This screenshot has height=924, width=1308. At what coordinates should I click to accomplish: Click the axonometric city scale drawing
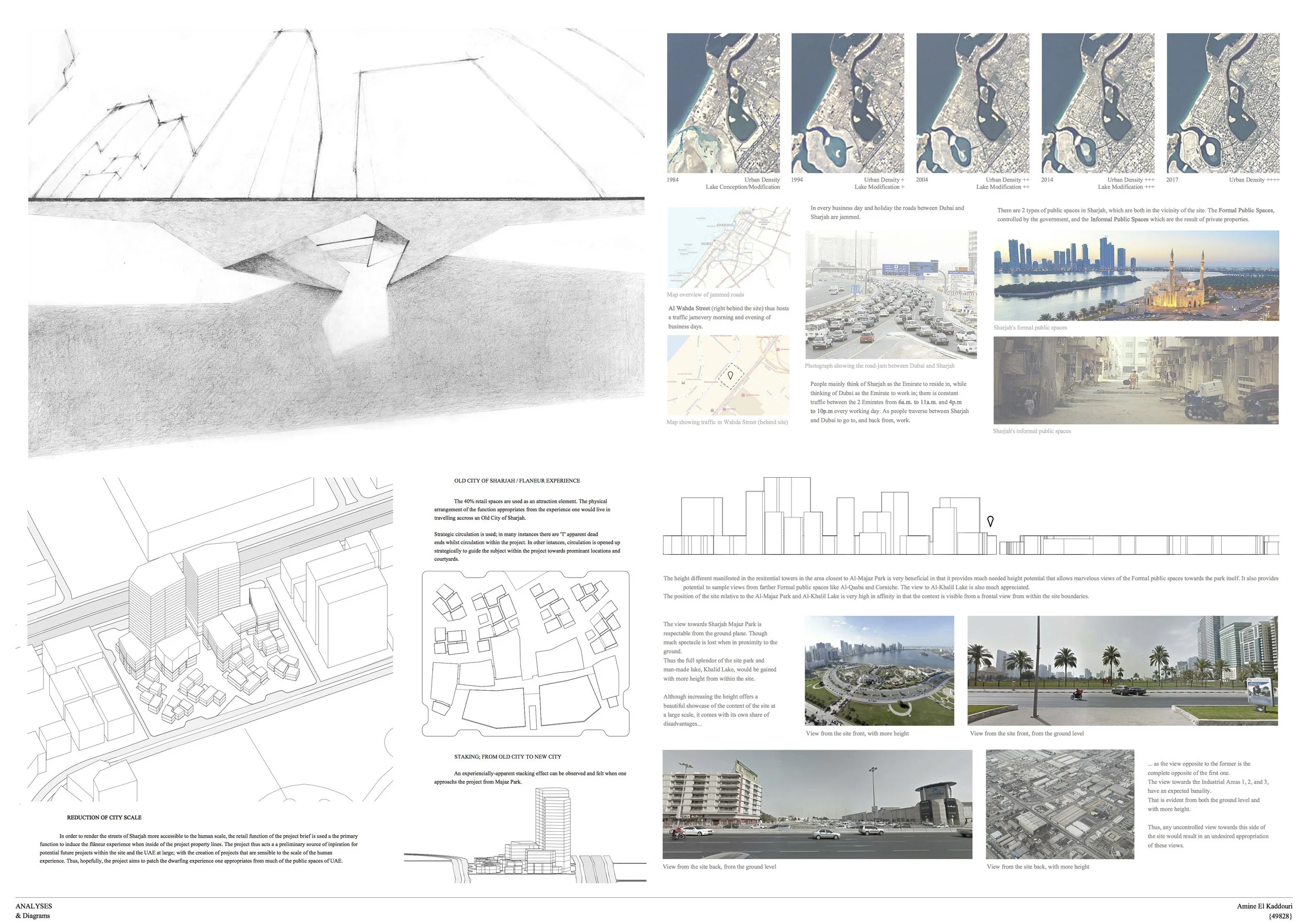[210, 639]
